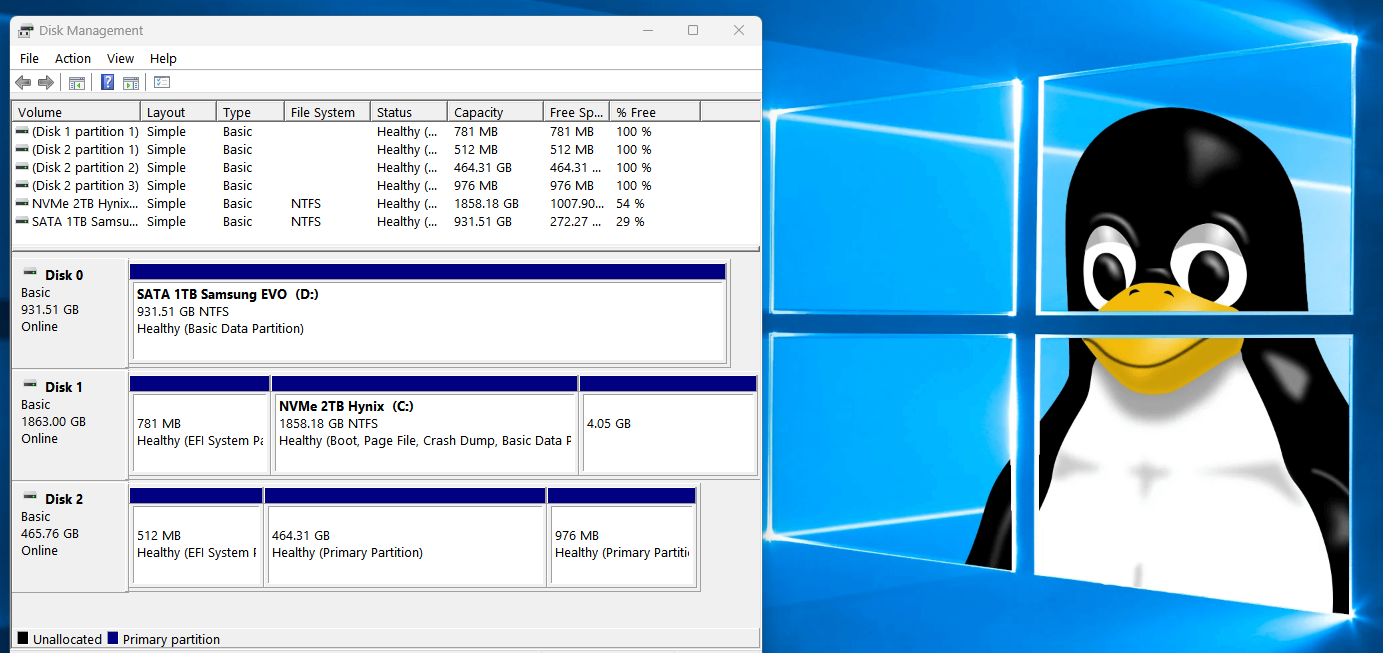
Task: Sort list by % Free column header
Action: pos(636,113)
